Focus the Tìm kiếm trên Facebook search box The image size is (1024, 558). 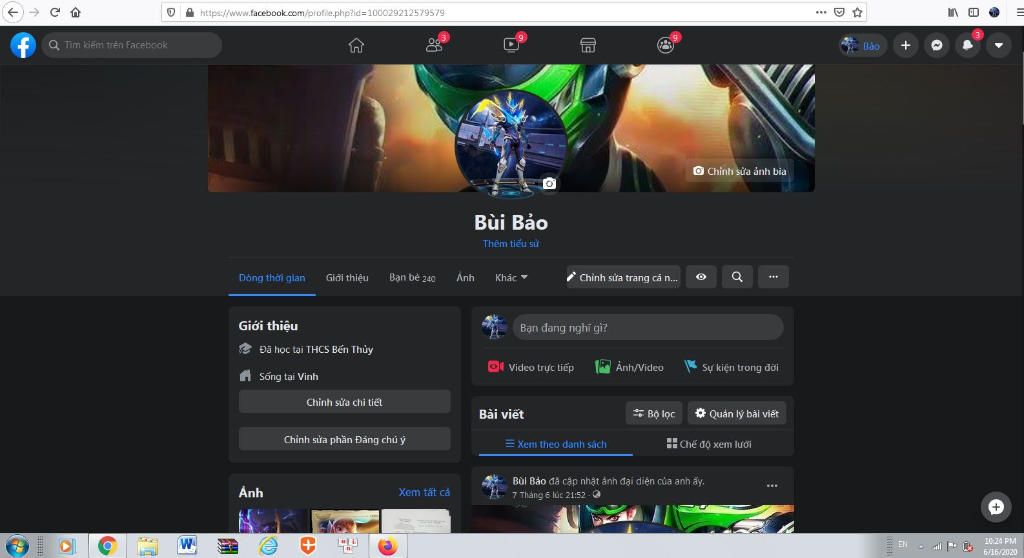[x=132, y=45]
